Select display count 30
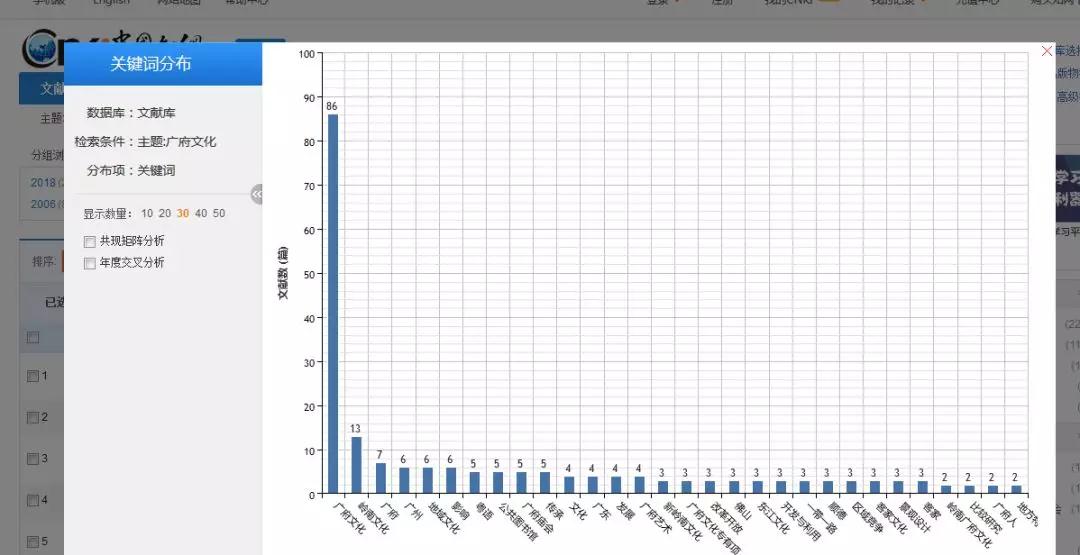Image resolution: width=1080 pixels, height=555 pixels. [183, 213]
